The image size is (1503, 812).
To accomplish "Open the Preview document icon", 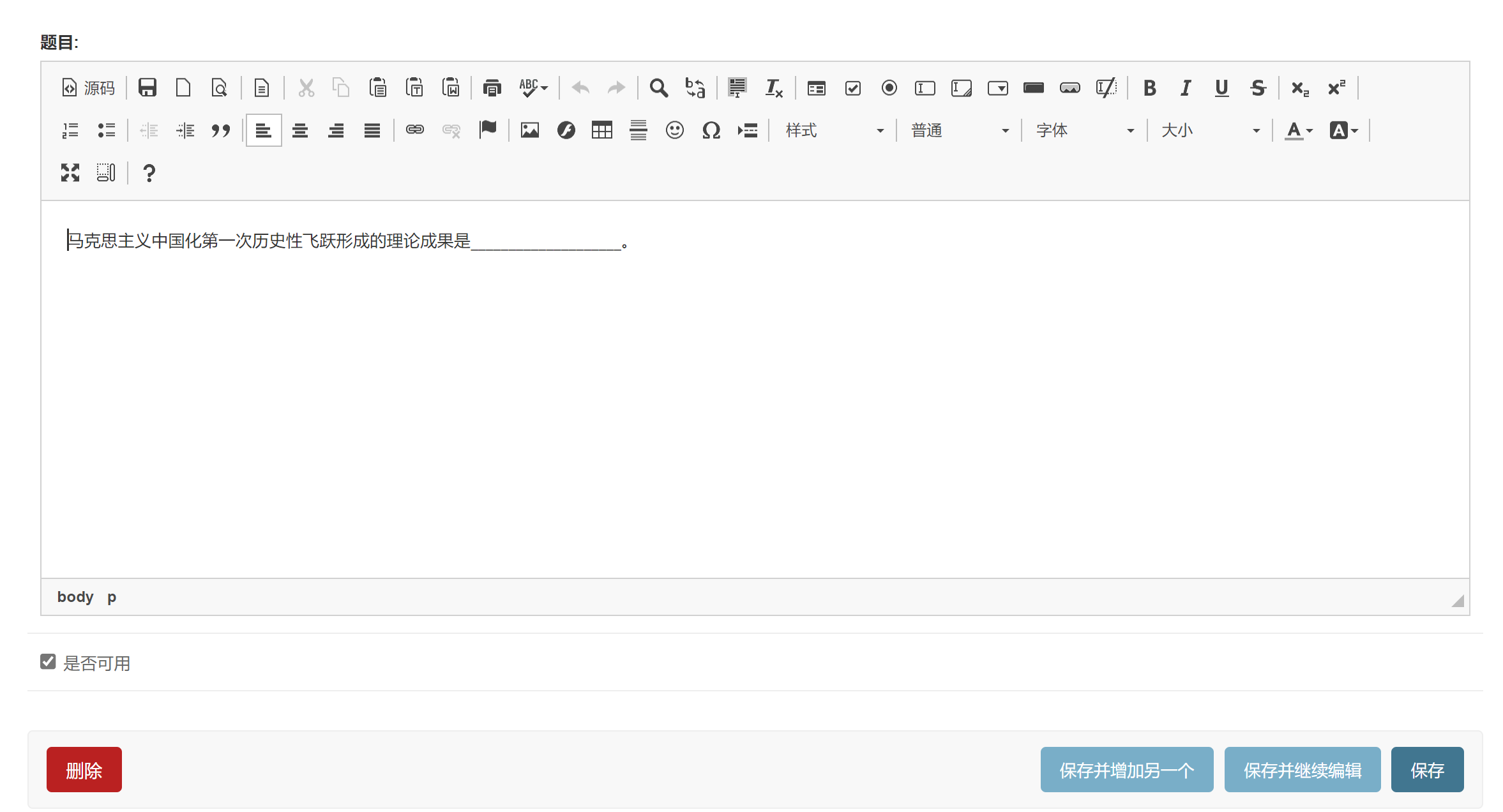I will (x=220, y=87).
